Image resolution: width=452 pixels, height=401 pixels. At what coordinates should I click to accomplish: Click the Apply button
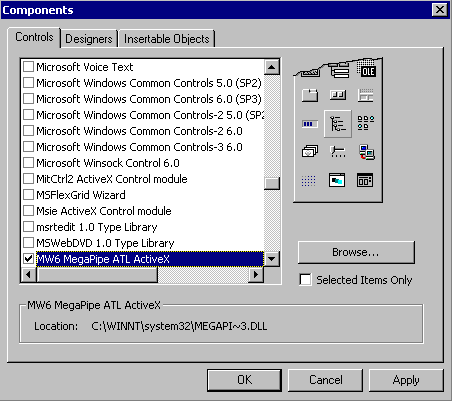(406, 380)
